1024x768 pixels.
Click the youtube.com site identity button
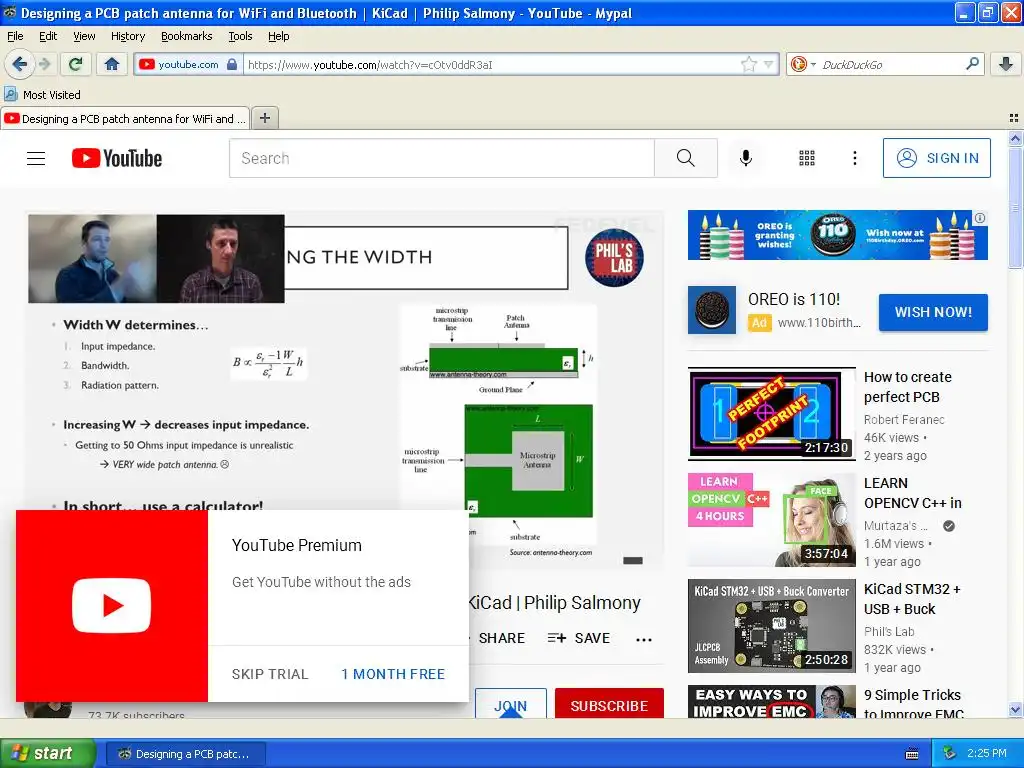[187, 65]
